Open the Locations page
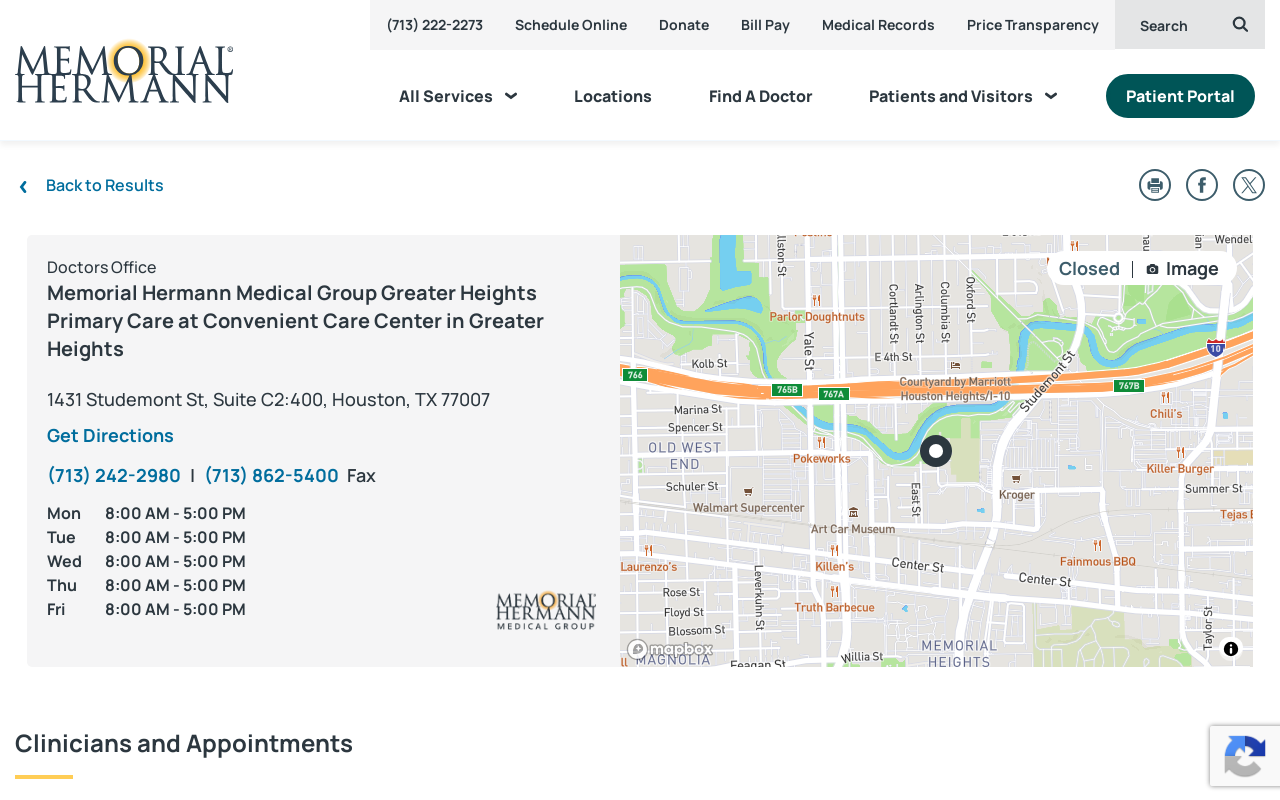 click(x=613, y=96)
